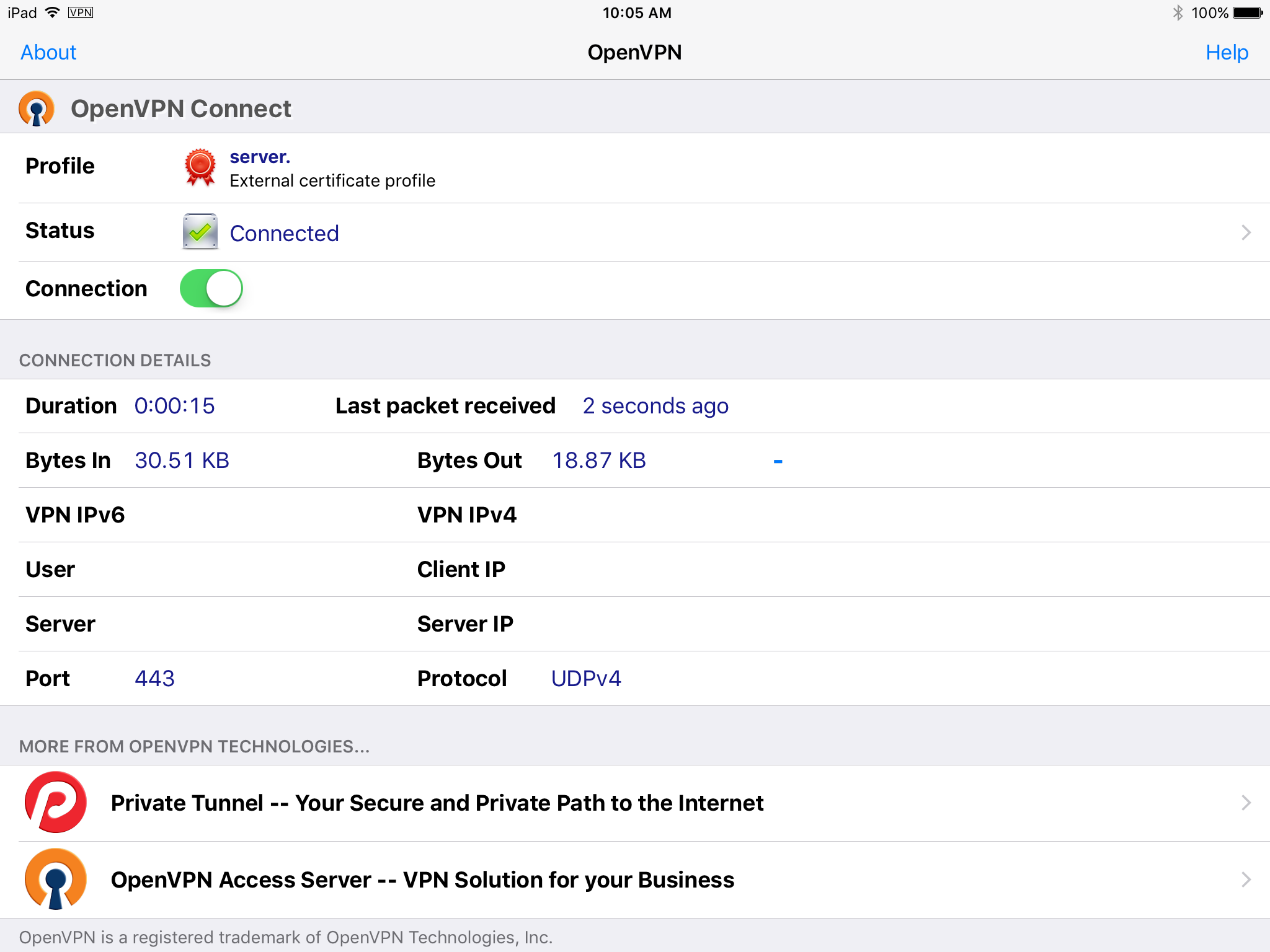Image resolution: width=1270 pixels, height=952 pixels.
Task: Tap the battery indicator in status bar
Action: pos(1248,12)
